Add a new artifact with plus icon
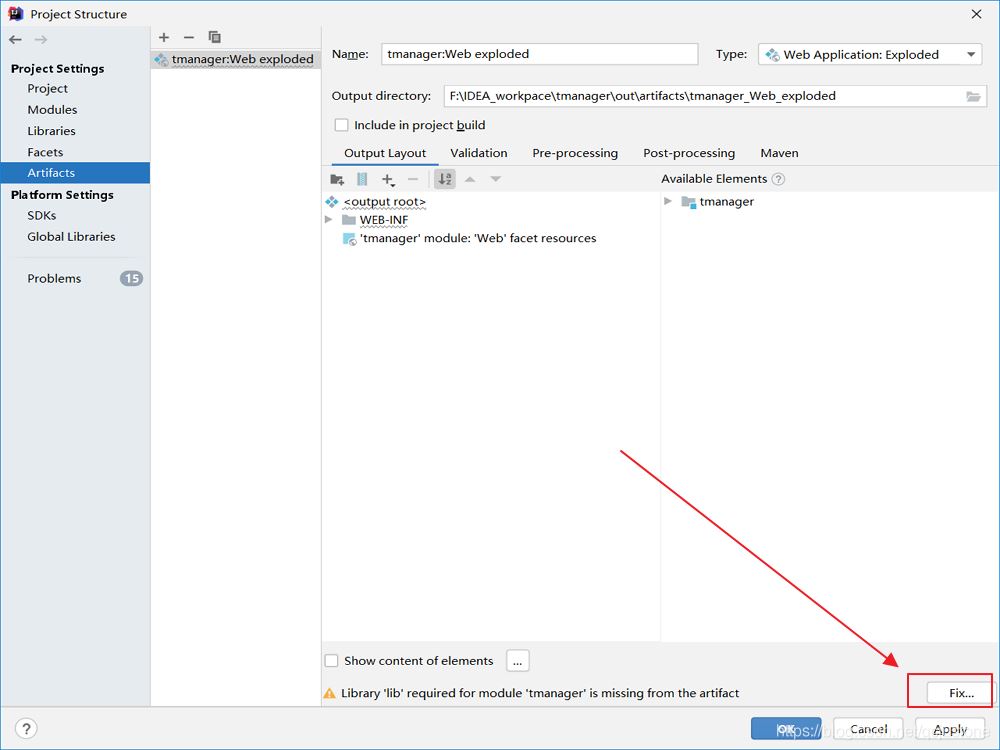The width and height of the screenshot is (1000, 750). pyautogui.click(x=164, y=37)
